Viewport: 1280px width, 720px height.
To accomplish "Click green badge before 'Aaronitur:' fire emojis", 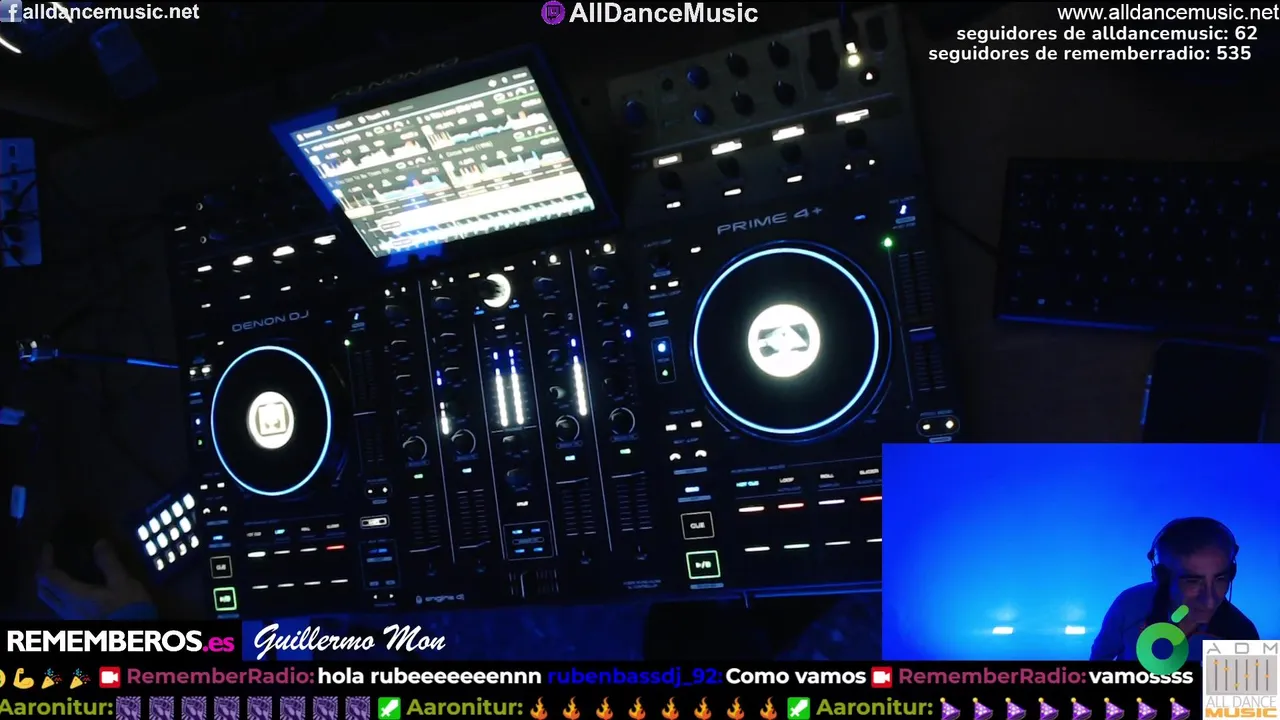I will click(x=389, y=708).
